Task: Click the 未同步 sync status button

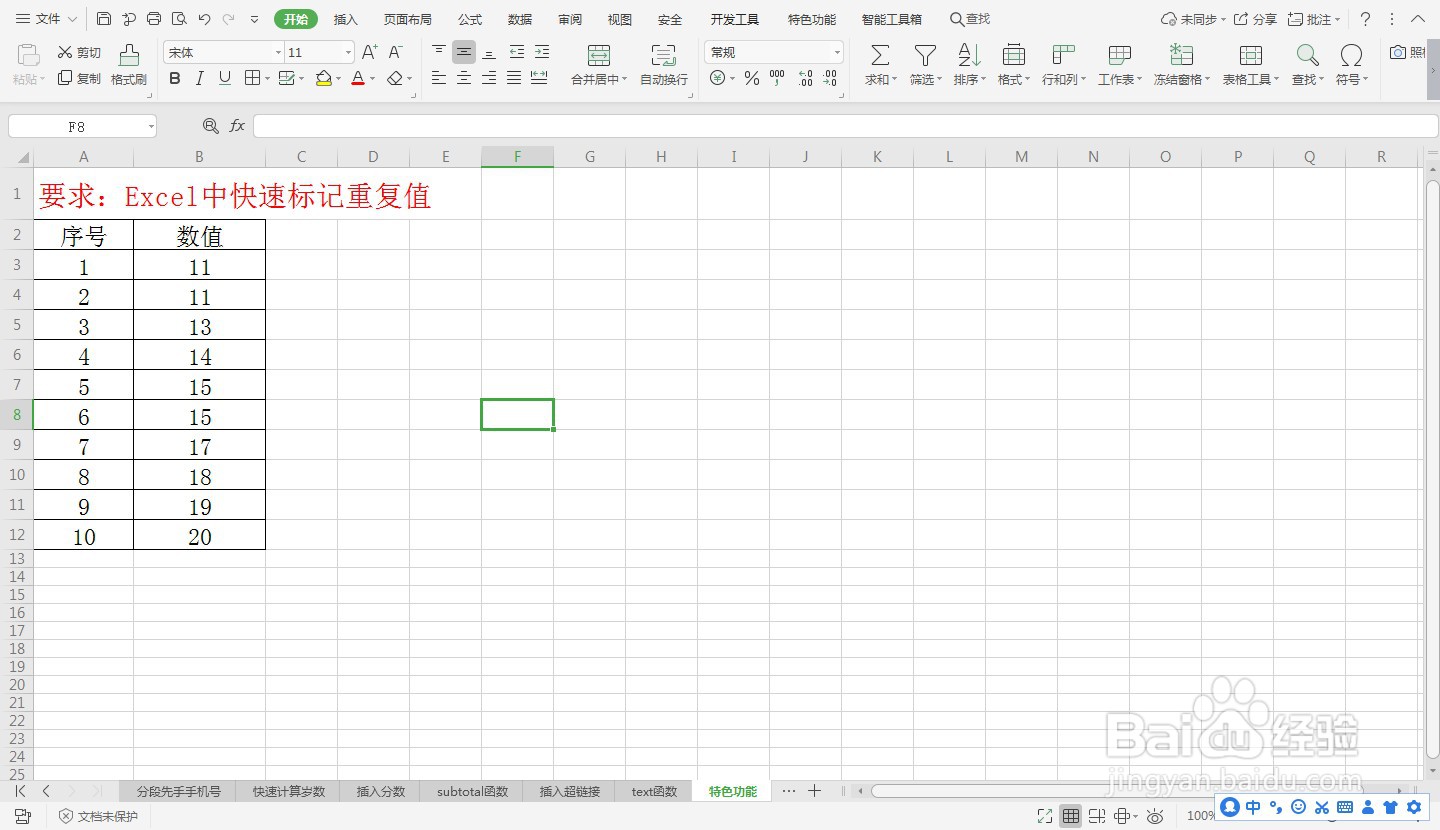Action: [x=1194, y=19]
